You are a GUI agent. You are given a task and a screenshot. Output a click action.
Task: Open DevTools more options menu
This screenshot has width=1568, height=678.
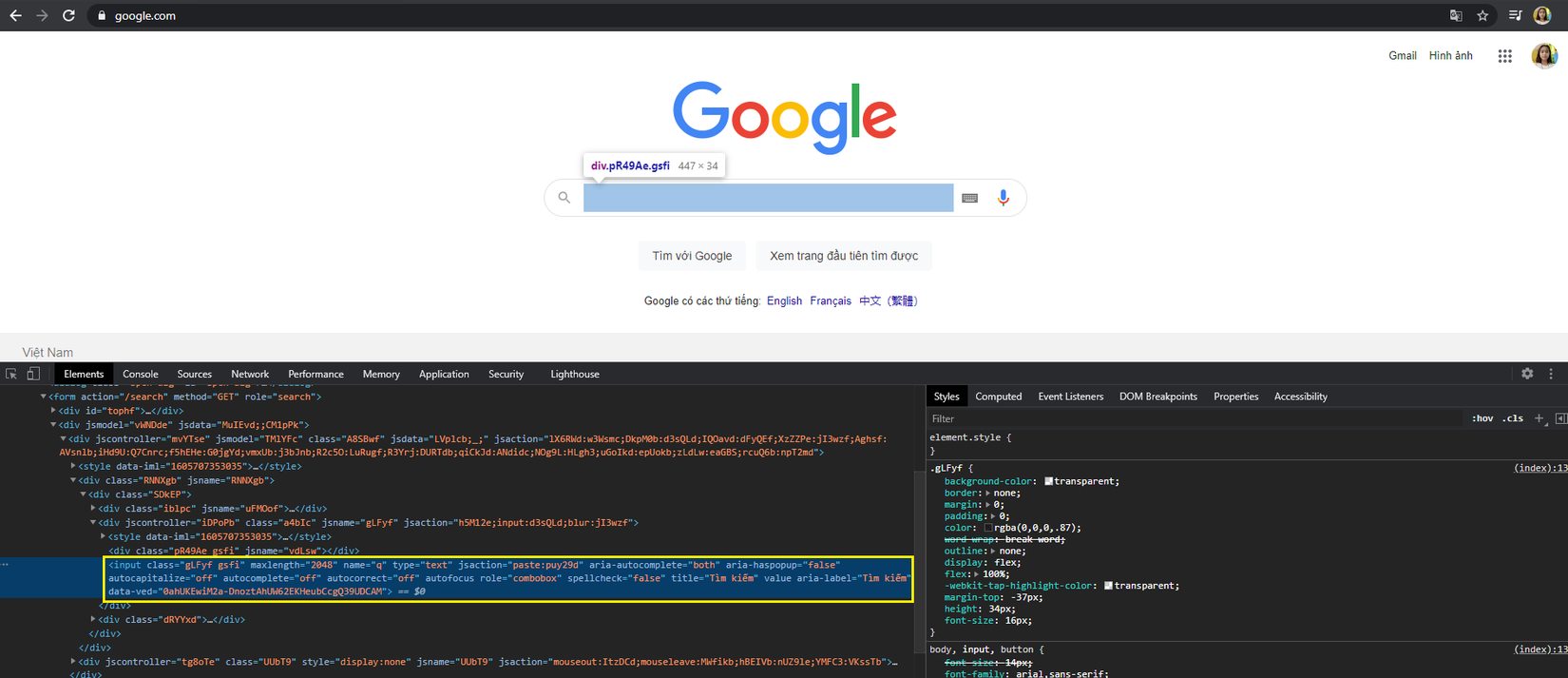point(1551,374)
